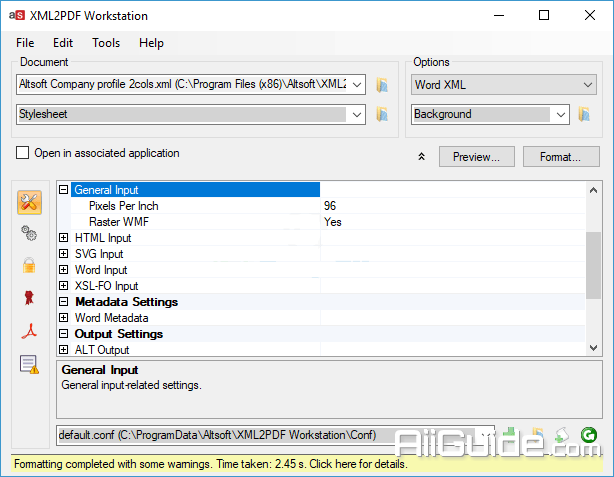Image resolution: width=614 pixels, height=477 pixels.
Task: Open the padlock security settings tab
Action: (x=30, y=265)
